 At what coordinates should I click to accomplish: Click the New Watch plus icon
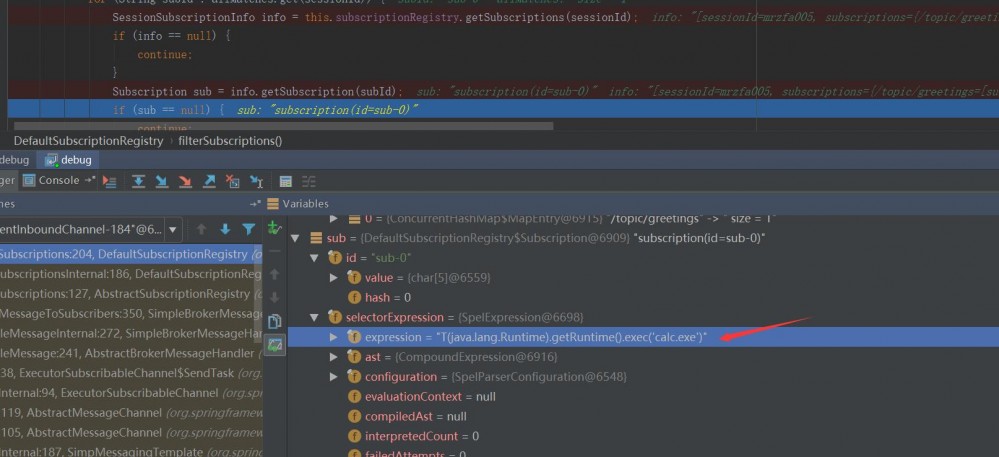(275, 228)
